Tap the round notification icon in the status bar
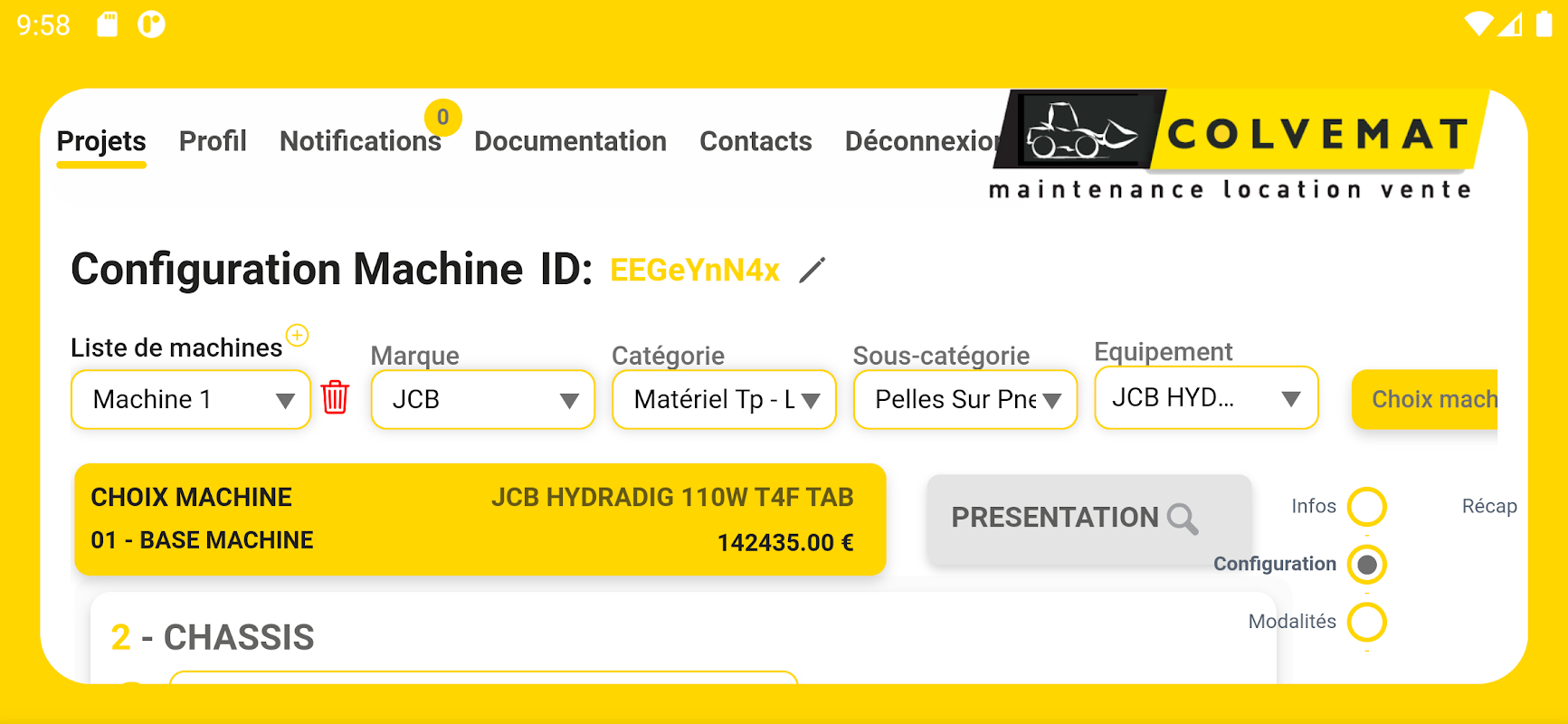Image resolution: width=1568 pixels, height=724 pixels. point(151,24)
